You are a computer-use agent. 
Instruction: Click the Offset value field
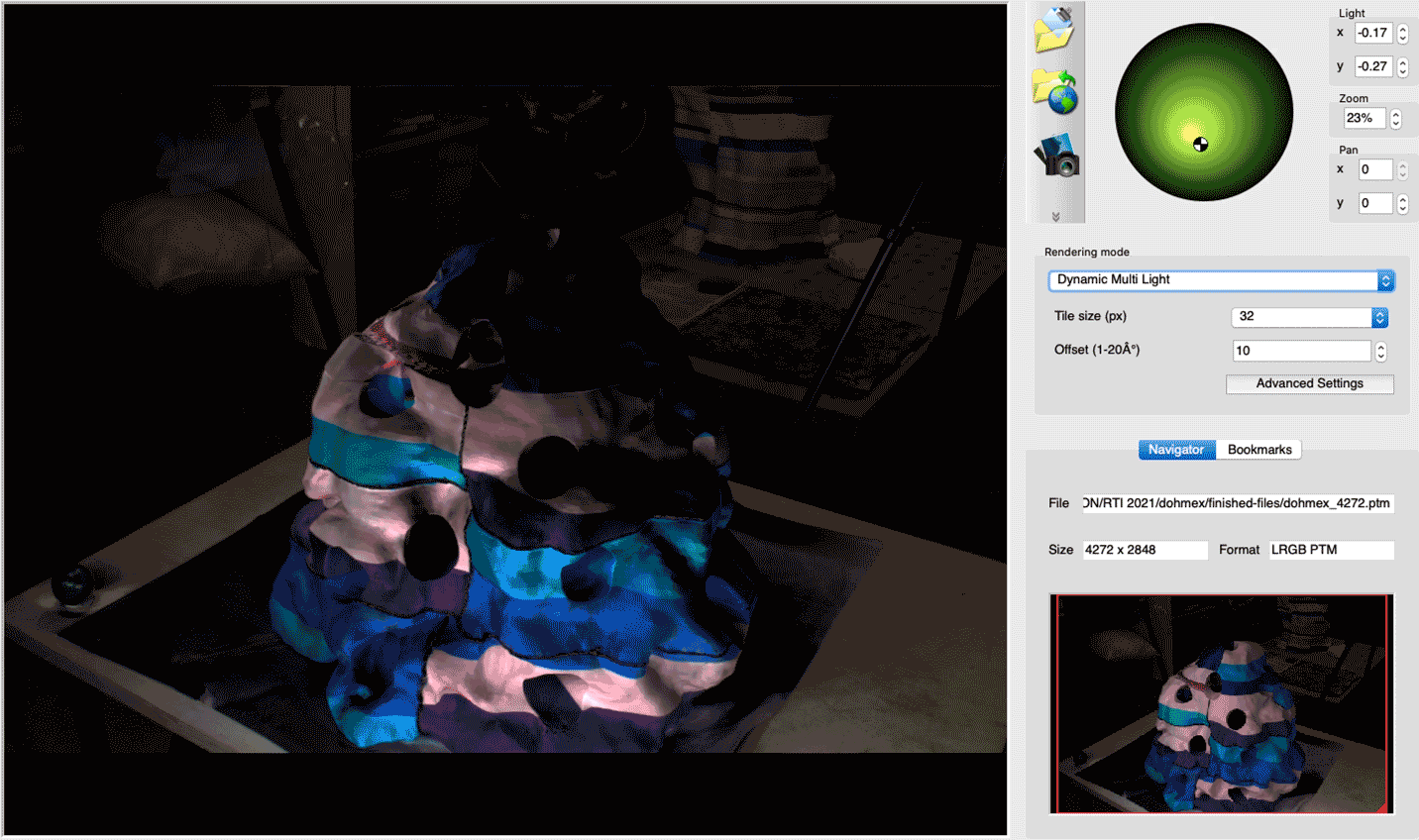pyautogui.click(x=1302, y=351)
